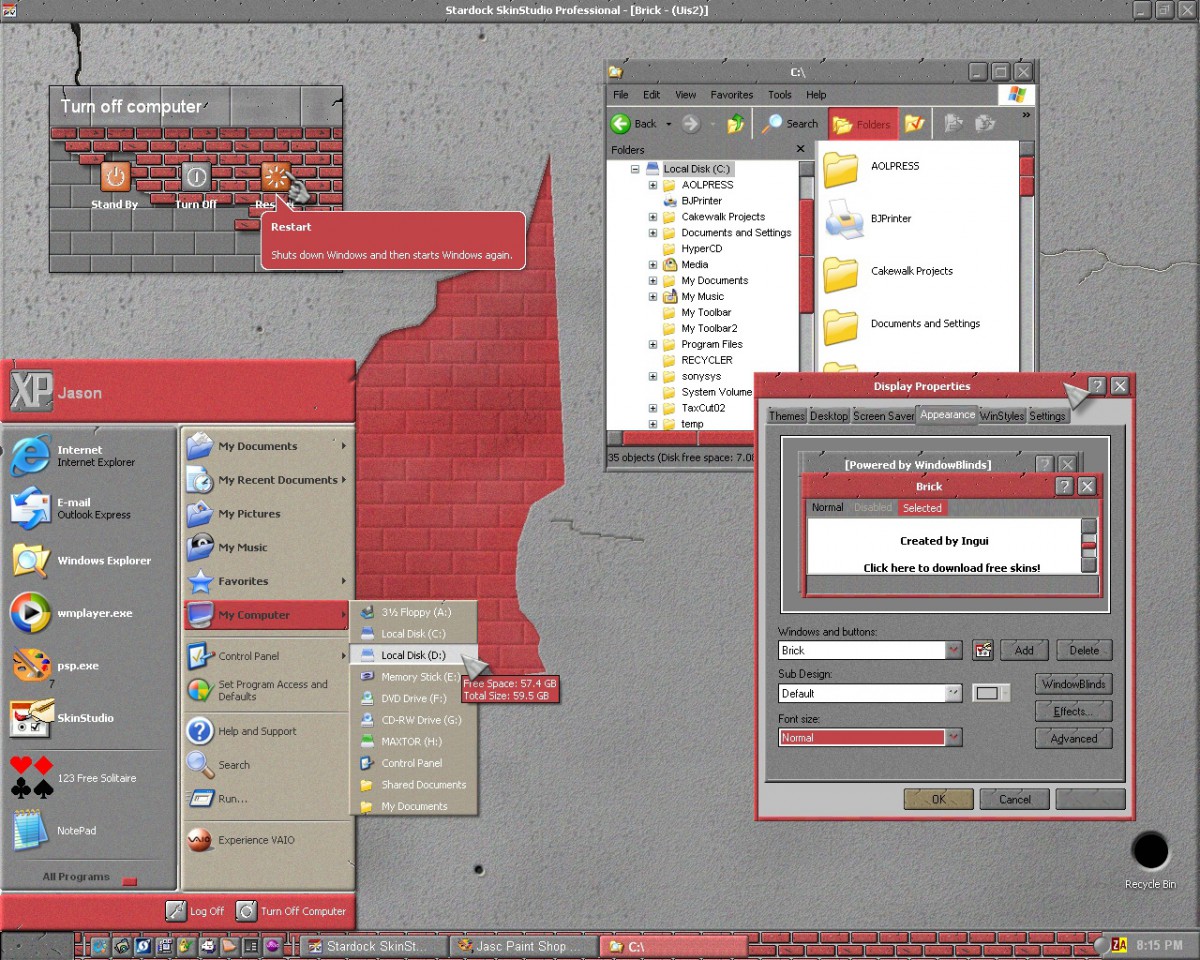The height and width of the screenshot is (960, 1200).
Task: Click the skin icon beside Brick dropdown
Action: tap(983, 650)
